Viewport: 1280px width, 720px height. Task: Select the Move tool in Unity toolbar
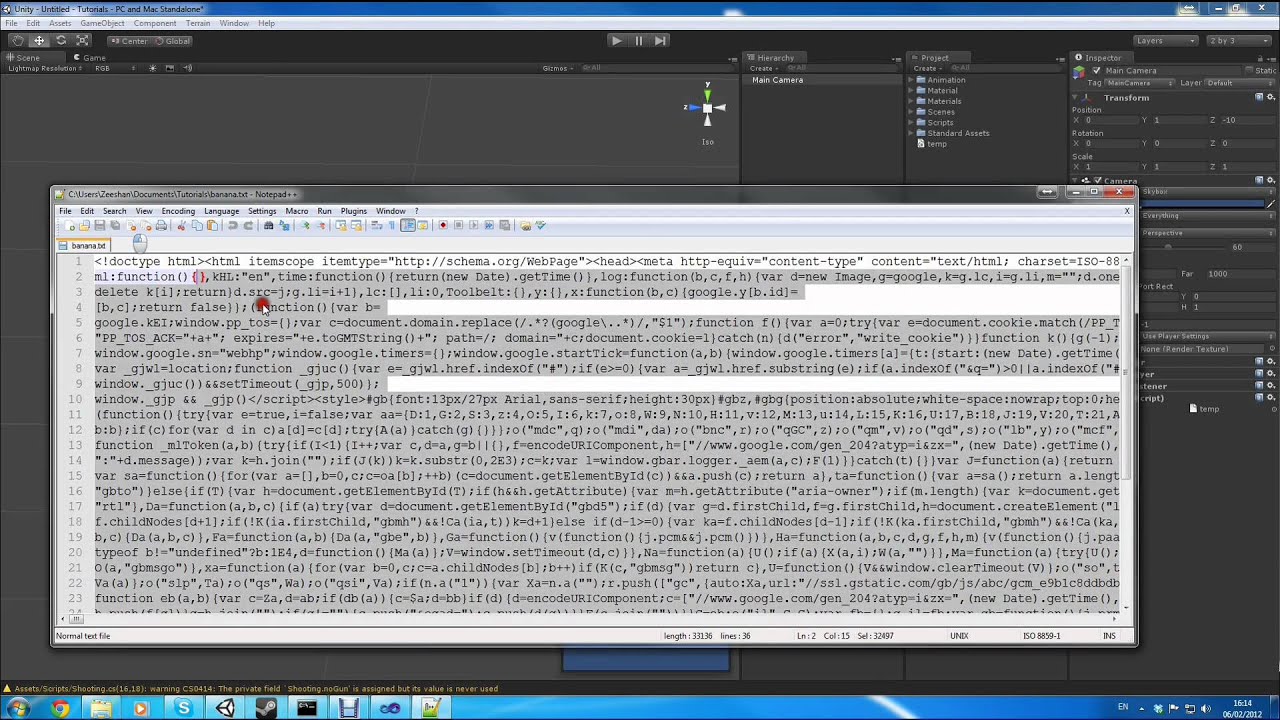coord(38,41)
